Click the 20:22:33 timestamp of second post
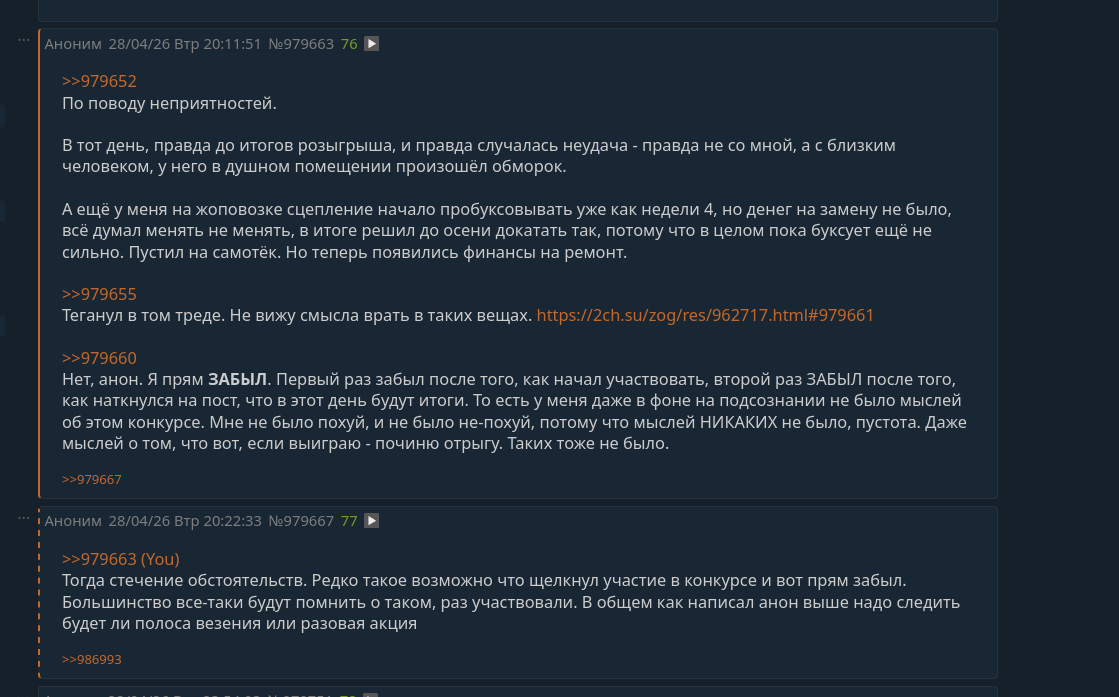The image size is (1119, 697). [232, 522]
